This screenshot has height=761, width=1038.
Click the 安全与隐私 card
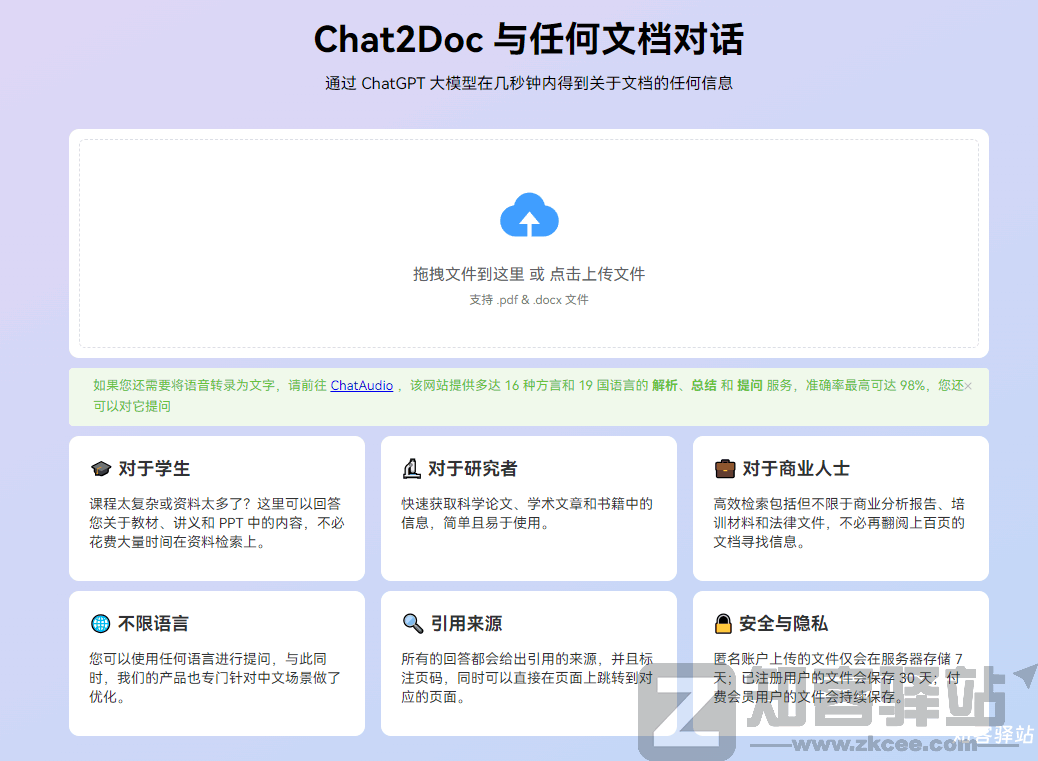coord(840,663)
